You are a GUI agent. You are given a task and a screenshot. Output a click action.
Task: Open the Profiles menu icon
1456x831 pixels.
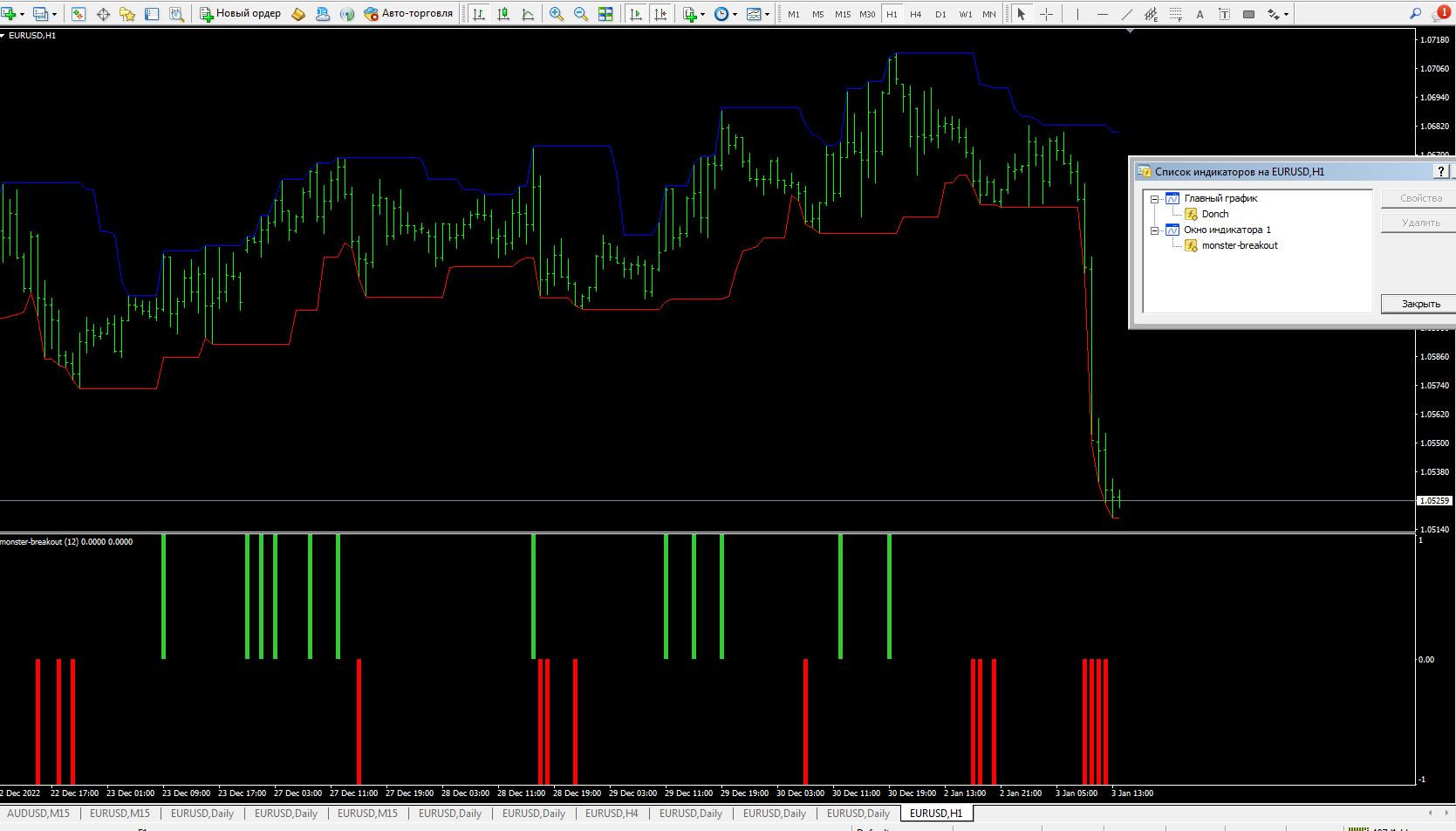coord(40,14)
